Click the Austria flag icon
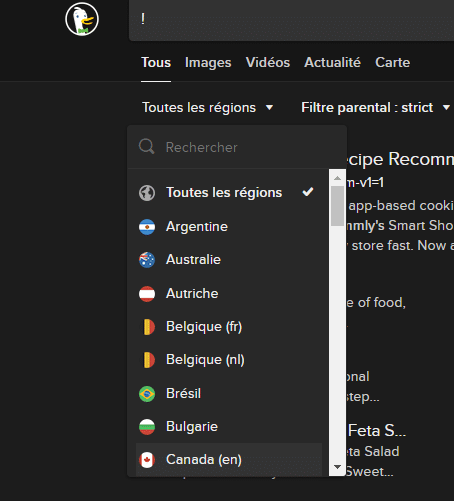The height and width of the screenshot is (501, 454). (147, 294)
